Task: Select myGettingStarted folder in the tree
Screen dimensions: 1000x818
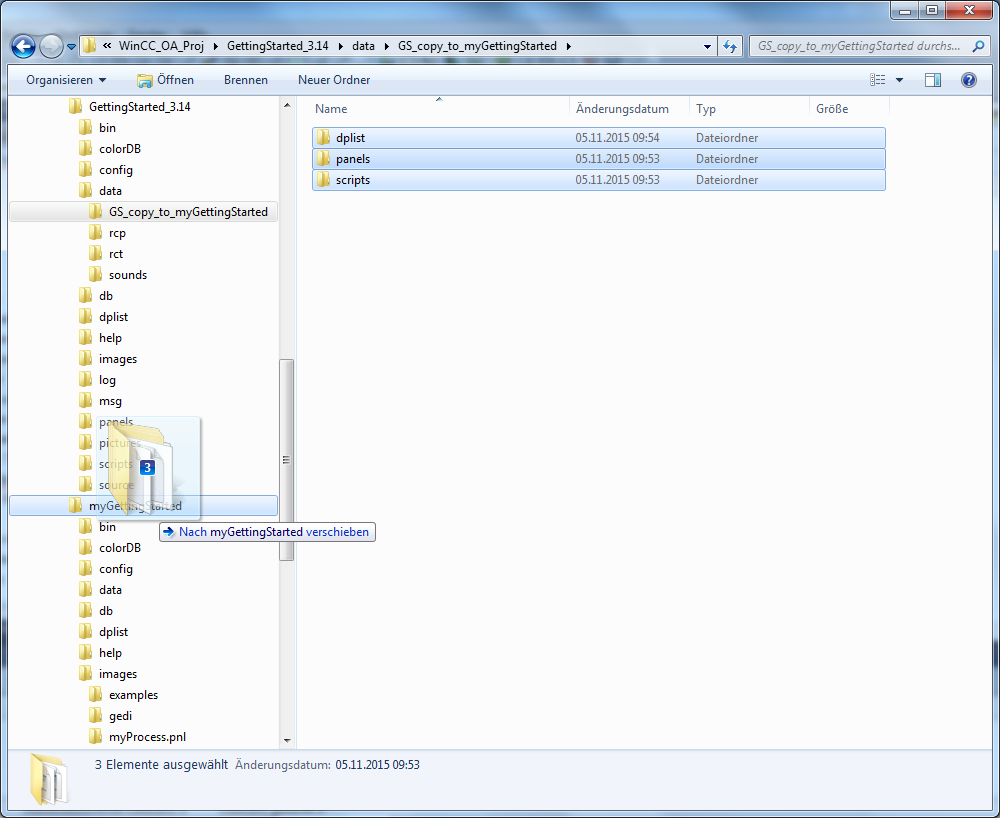Action: click(135, 506)
